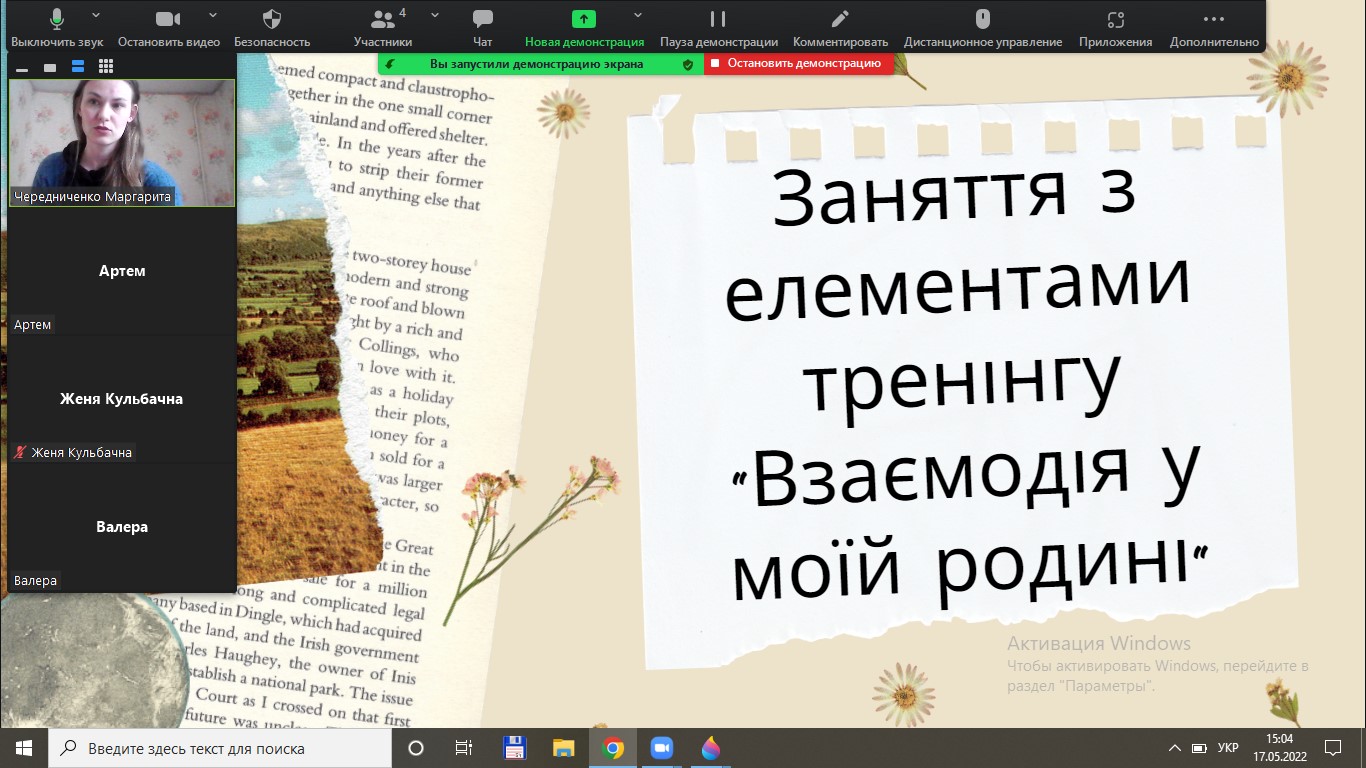Switch to thumbnail strip video view
1366x768 pixels.
(78, 67)
